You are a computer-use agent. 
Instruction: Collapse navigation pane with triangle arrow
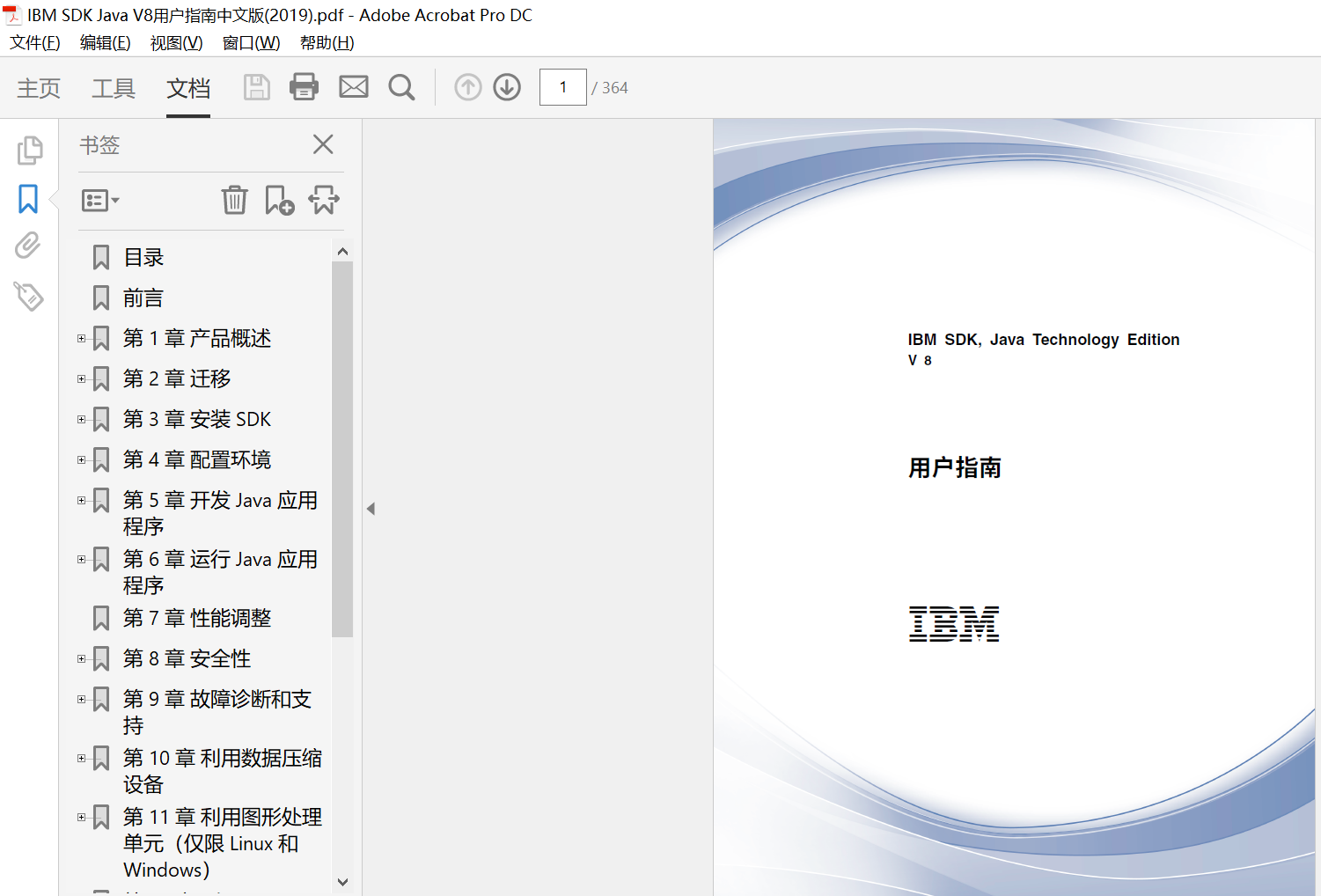pos(371,509)
